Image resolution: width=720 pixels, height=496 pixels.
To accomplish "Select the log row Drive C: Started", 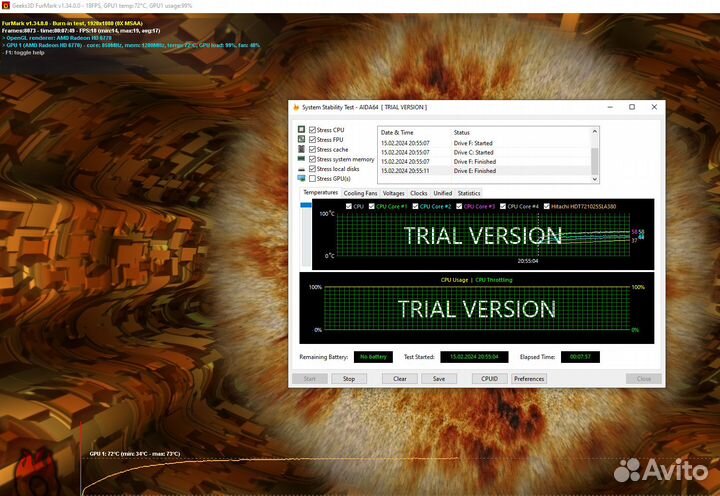I will 484,152.
